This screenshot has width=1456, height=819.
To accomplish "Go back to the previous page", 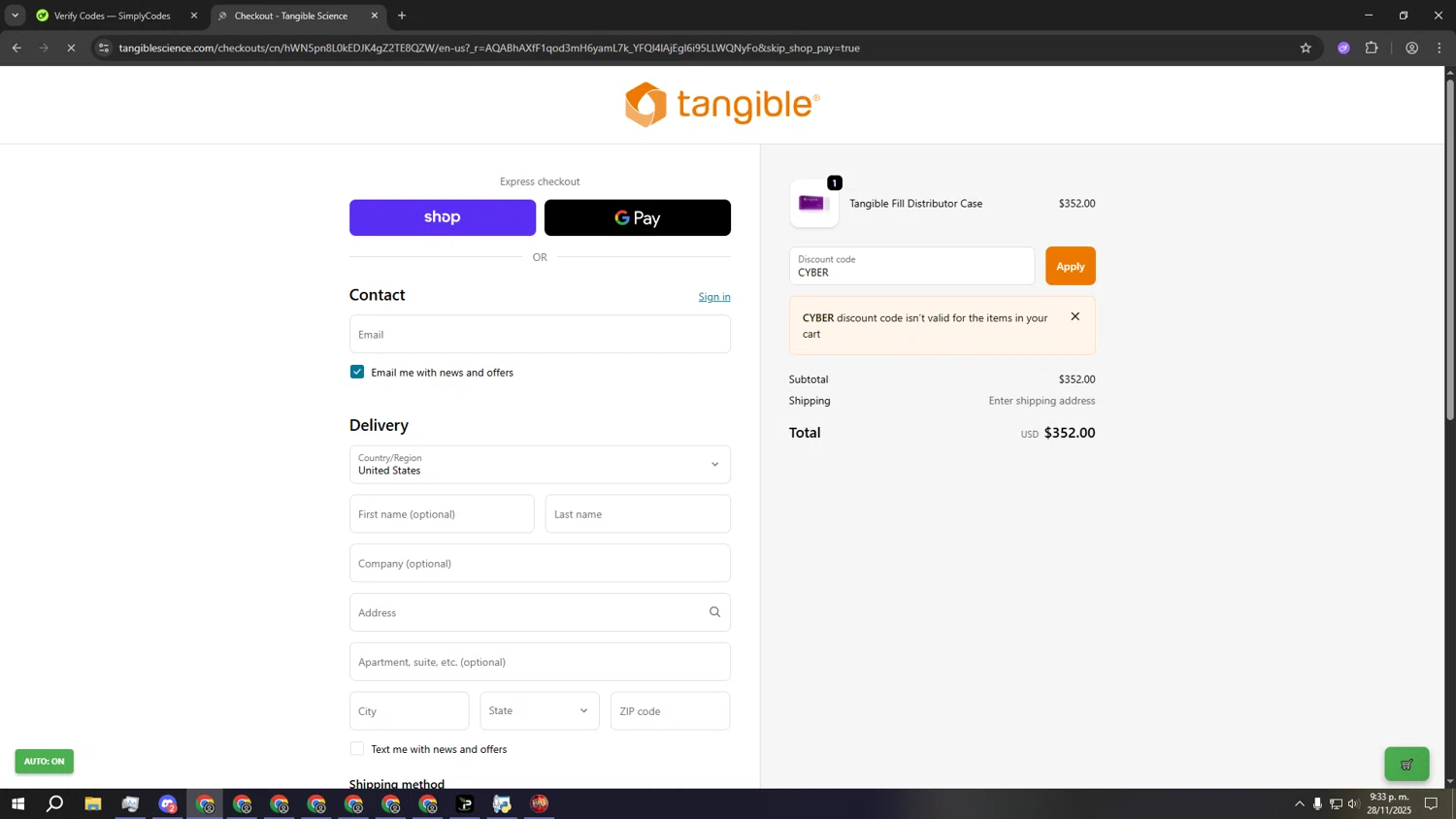I will tap(17, 48).
